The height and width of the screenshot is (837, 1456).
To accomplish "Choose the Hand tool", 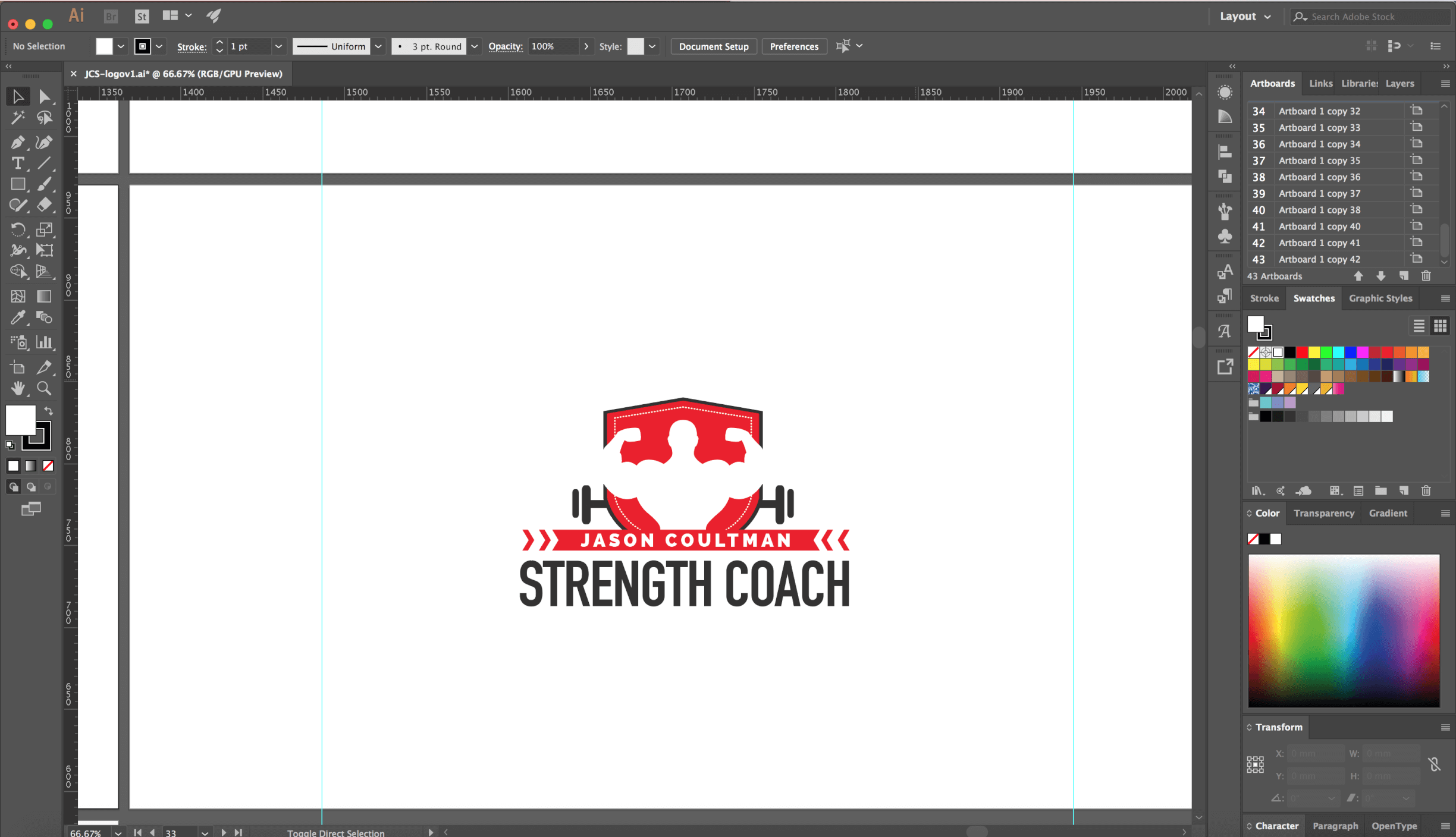I will pos(18,388).
